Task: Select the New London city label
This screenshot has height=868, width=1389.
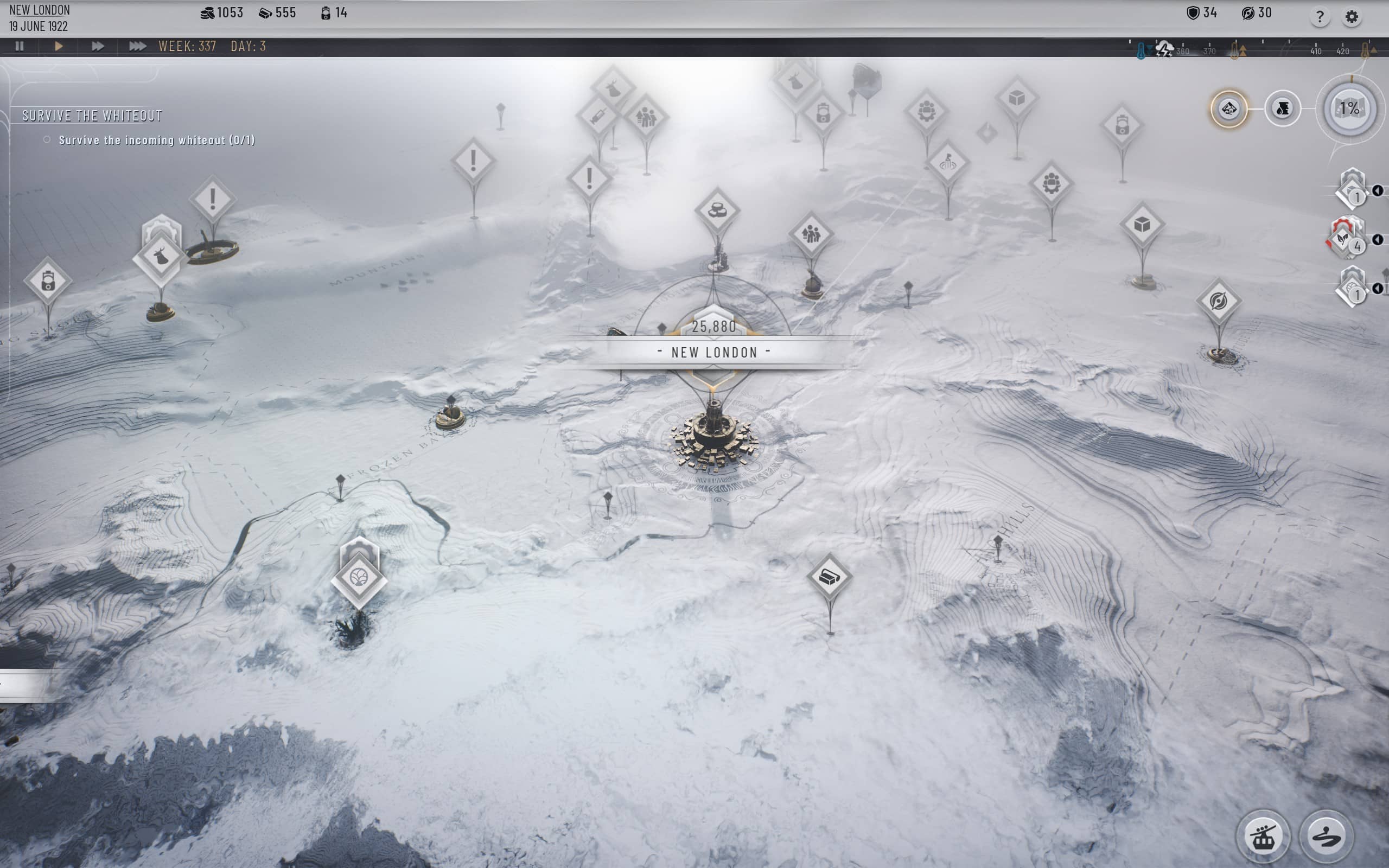Action: [x=715, y=353]
